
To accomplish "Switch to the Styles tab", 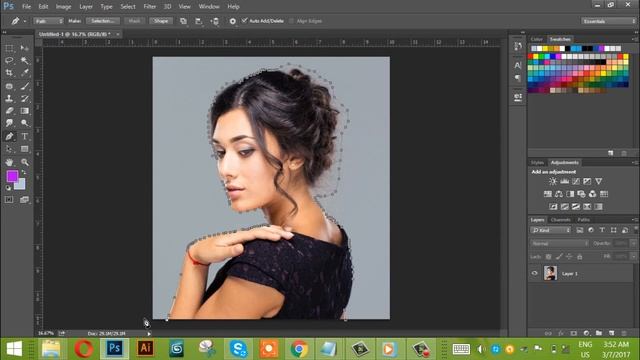I will [x=538, y=162].
